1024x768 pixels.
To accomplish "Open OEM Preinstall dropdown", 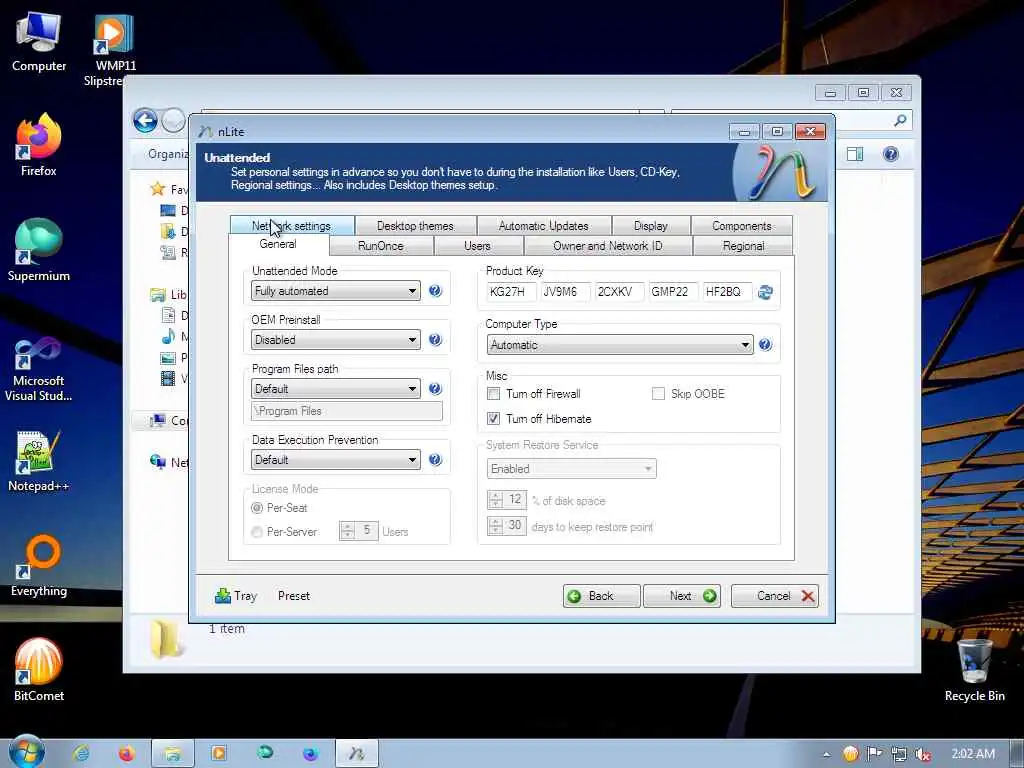I will [336, 340].
